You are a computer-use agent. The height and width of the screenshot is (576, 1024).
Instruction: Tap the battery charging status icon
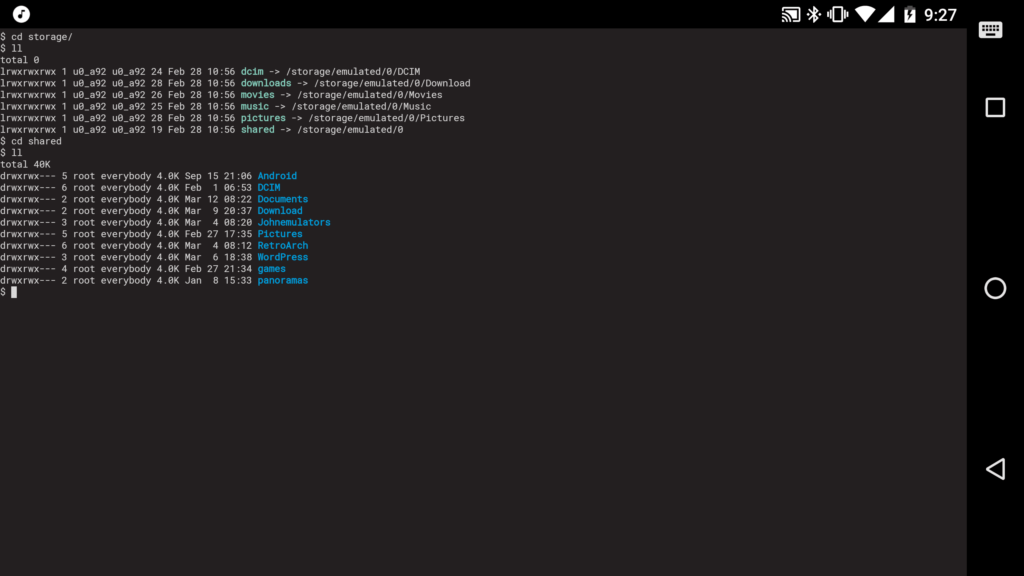click(910, 14)
